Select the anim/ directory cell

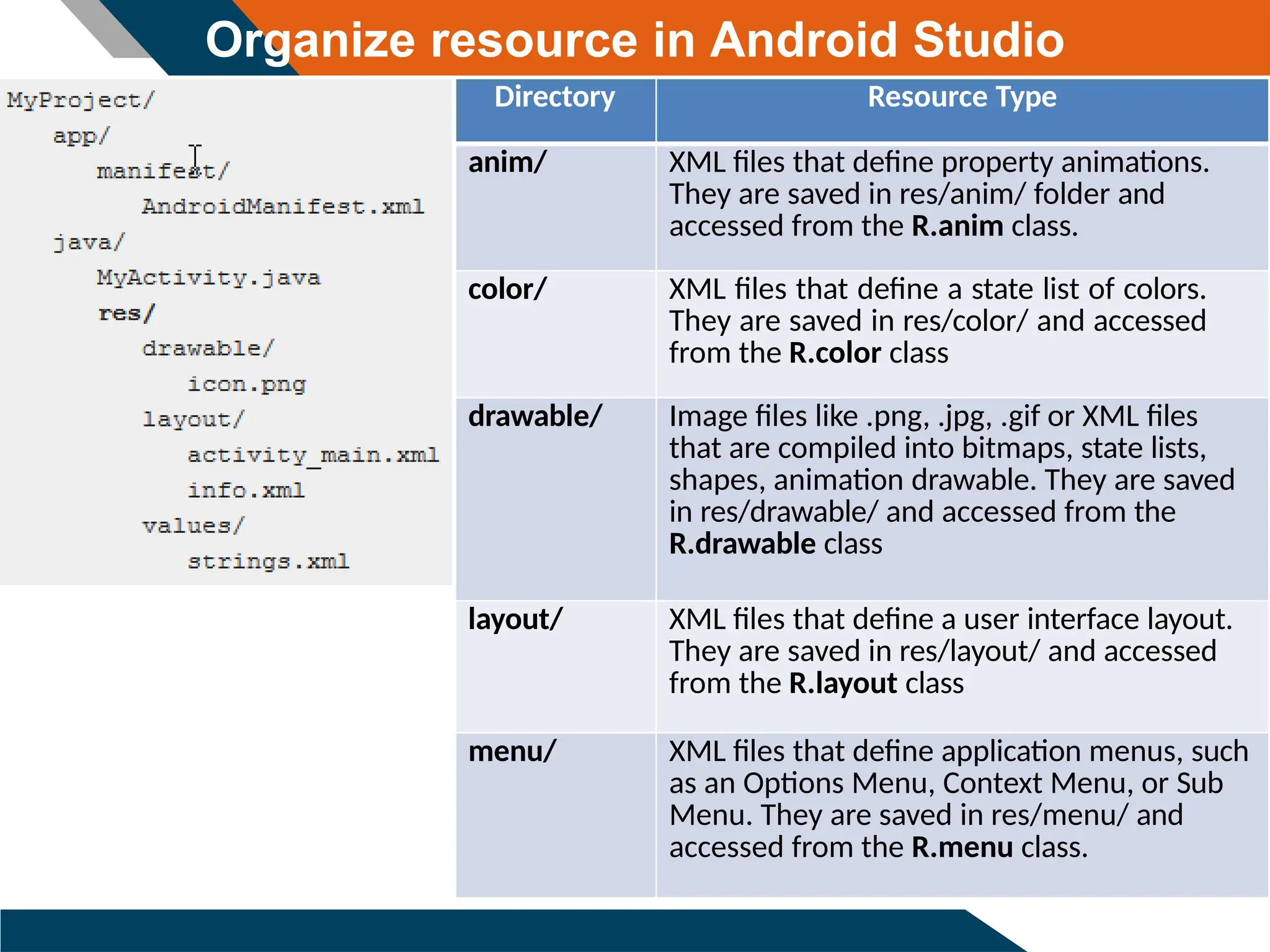click(507, 163)
